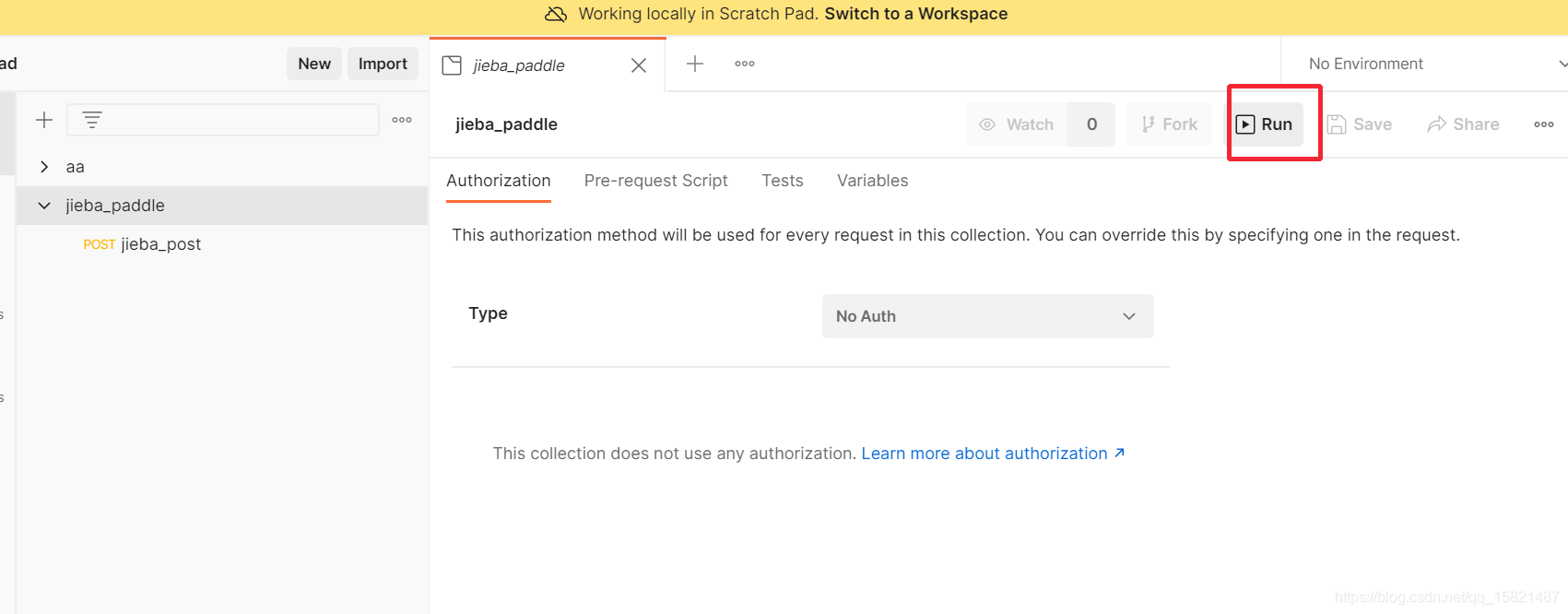1568x614 pixels.
Task: Fork the jieba_paddle collection
Action: [1169, 124]
